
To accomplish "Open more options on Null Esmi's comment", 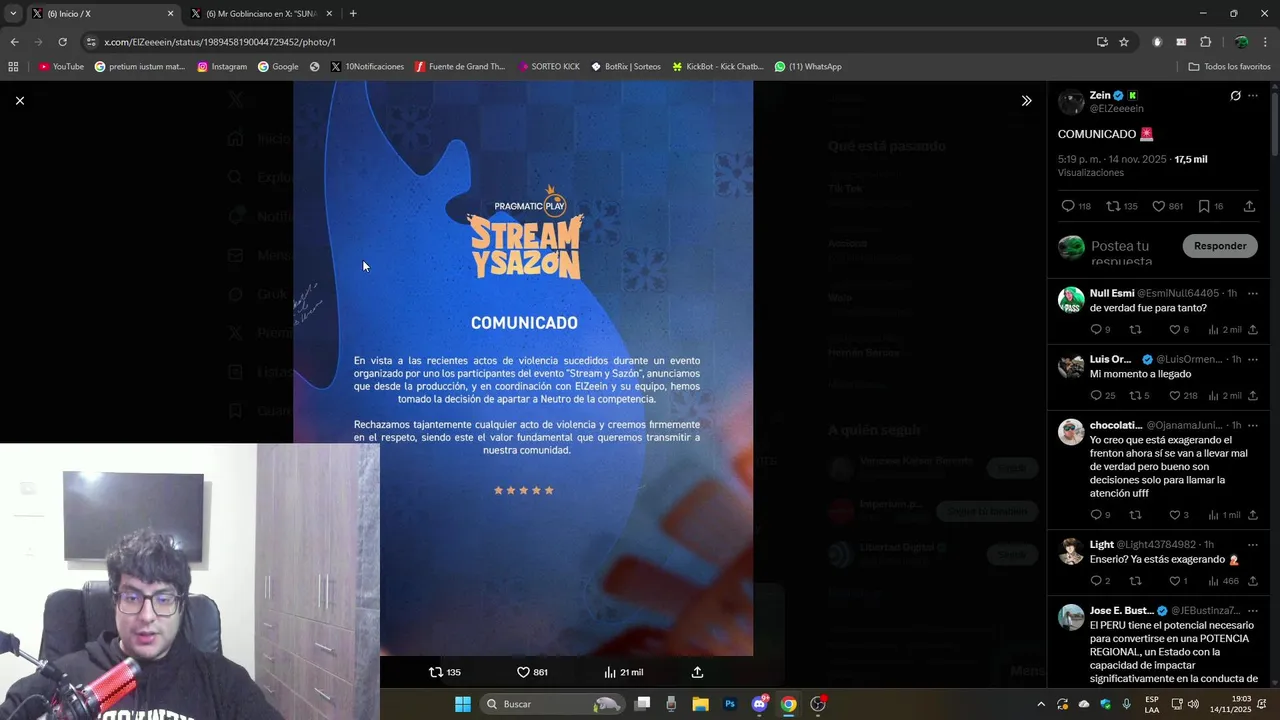I will pyautogui.click(x=1253, y=293).
